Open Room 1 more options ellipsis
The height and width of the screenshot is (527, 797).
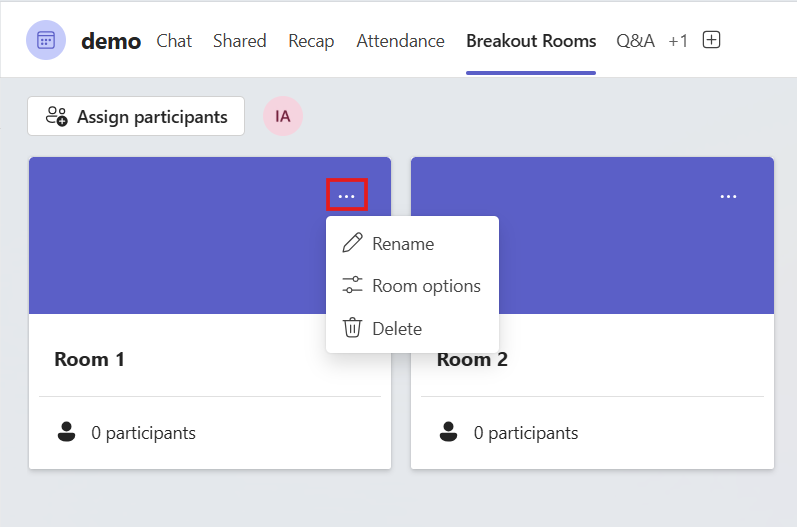[x=346, y=196]
